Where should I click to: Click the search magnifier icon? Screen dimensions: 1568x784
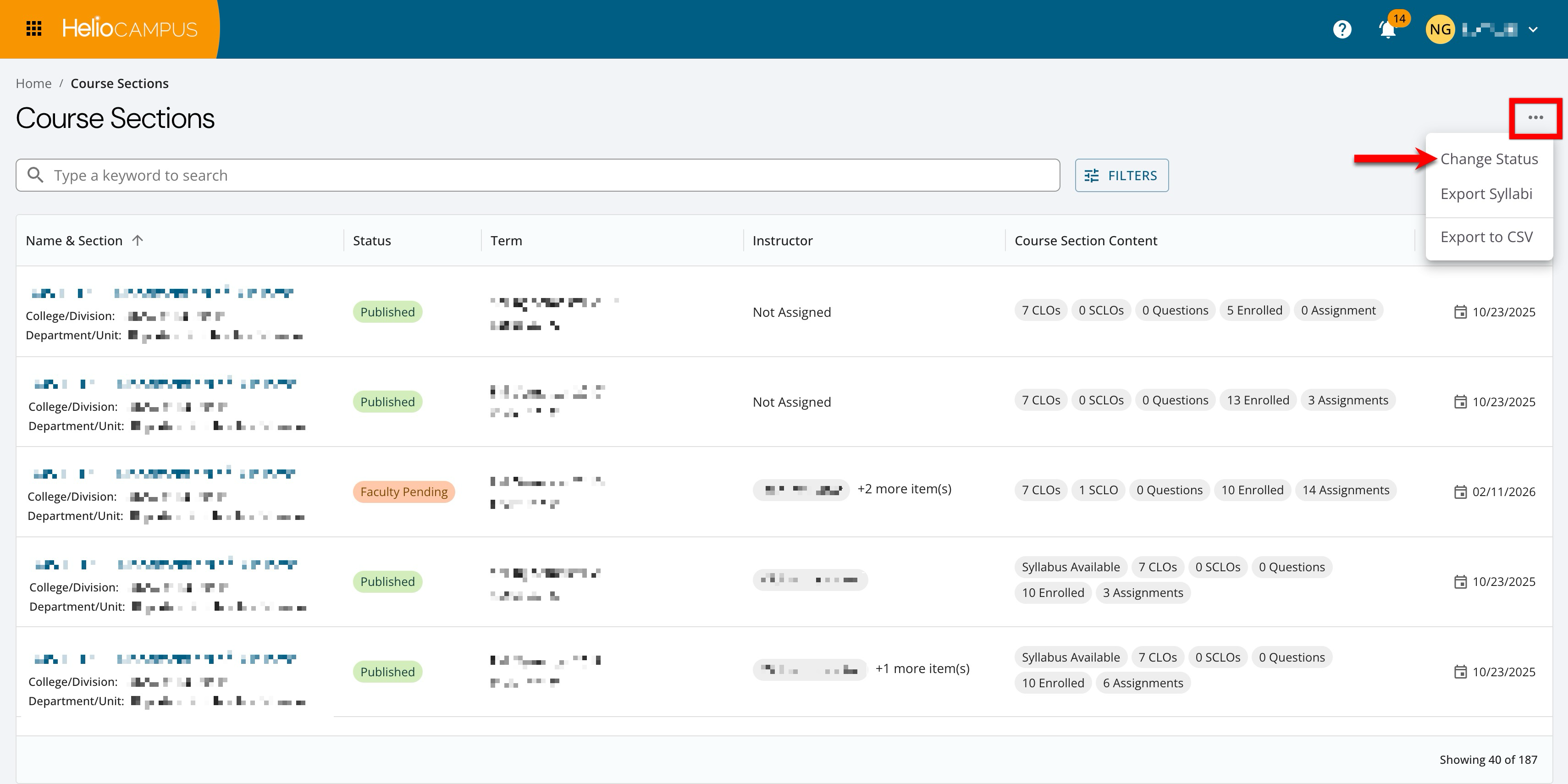pos(36,175)
